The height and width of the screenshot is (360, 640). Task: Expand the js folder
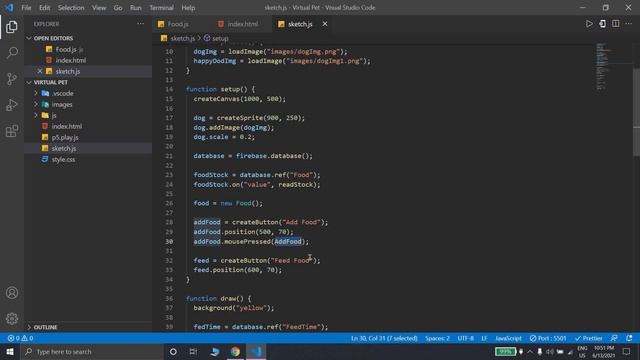coord(36,115)
